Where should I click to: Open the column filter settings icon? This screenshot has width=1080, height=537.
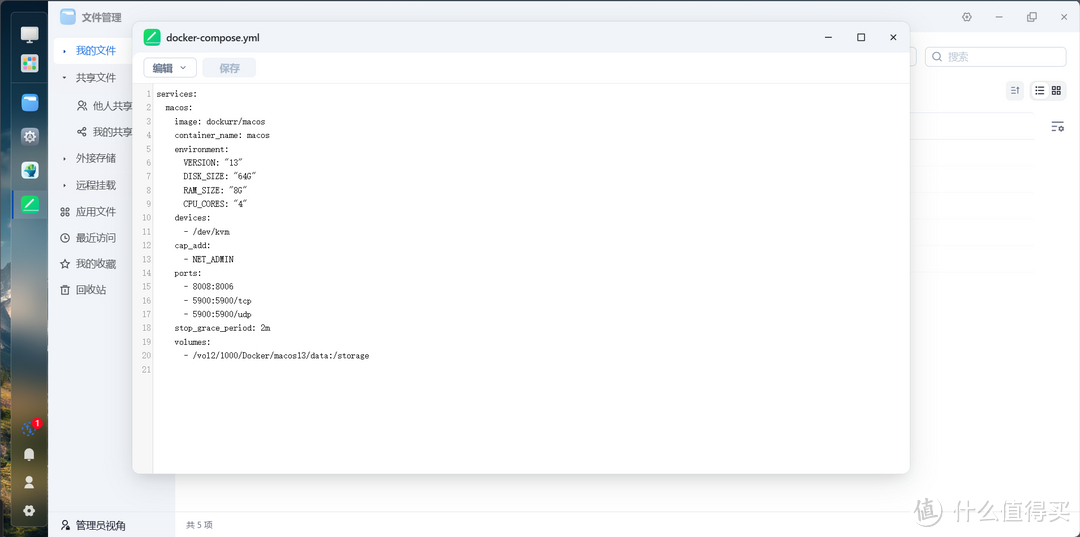point(1057,127)
